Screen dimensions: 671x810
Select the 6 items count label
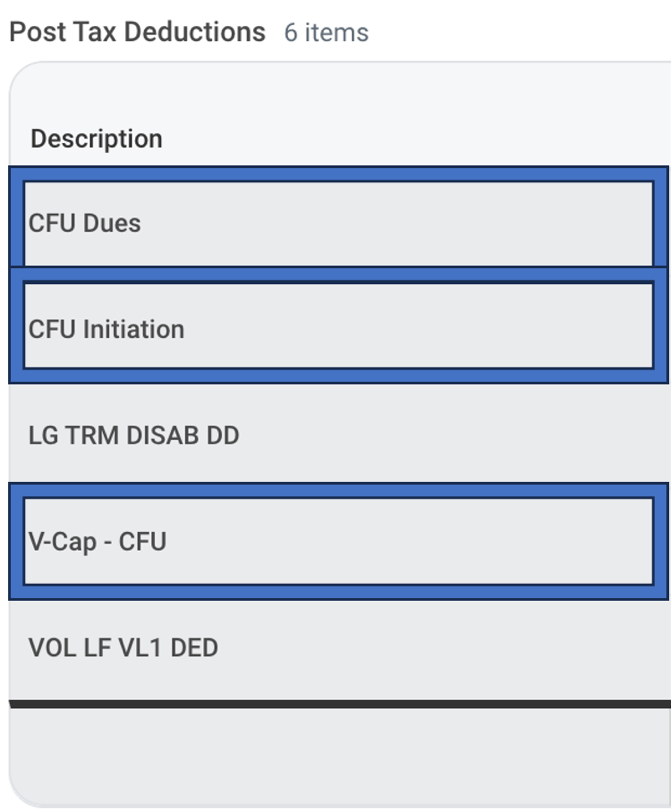click(x=326, y=33)
